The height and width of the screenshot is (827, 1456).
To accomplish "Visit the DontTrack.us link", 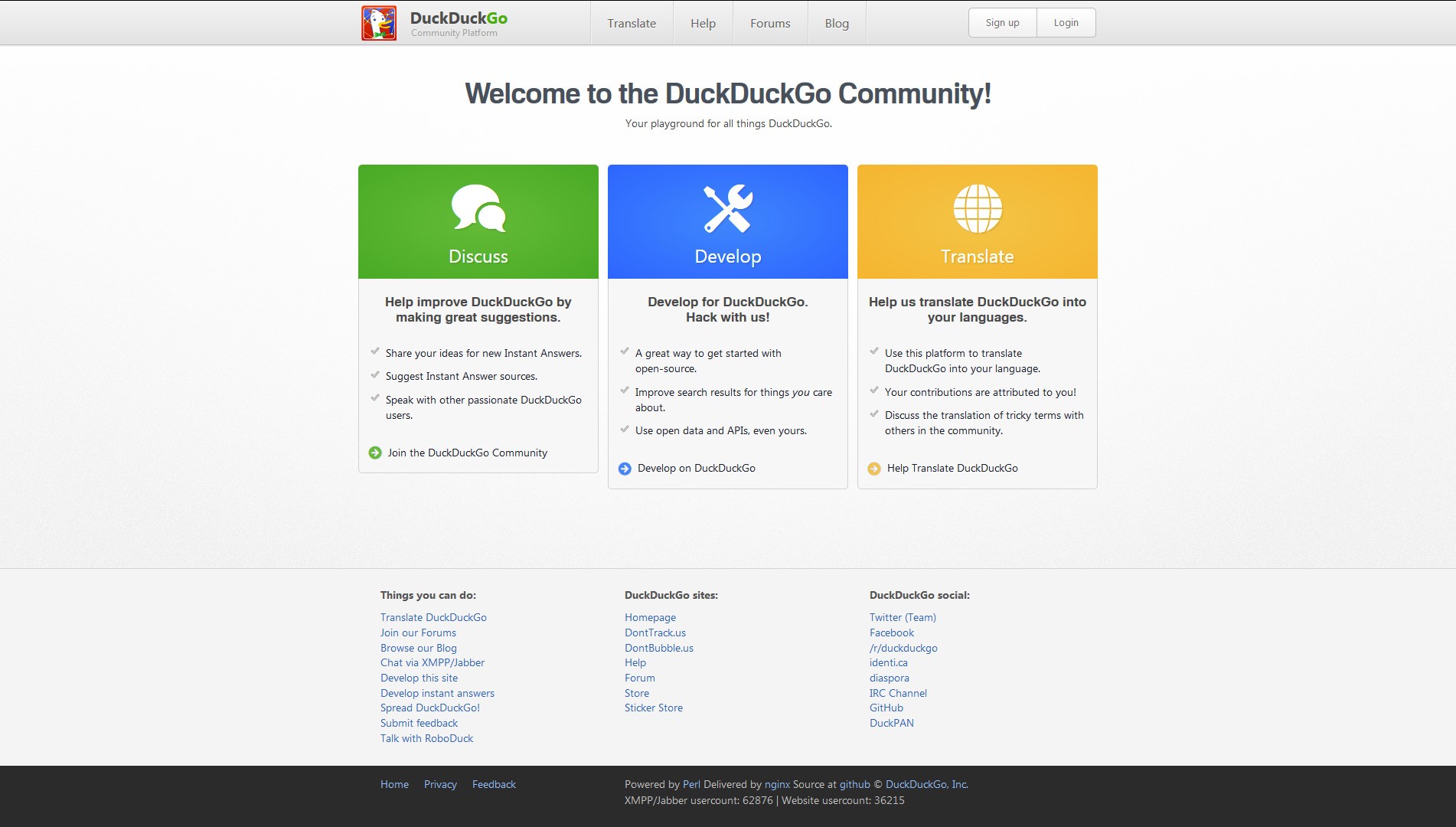I will 655,633.
